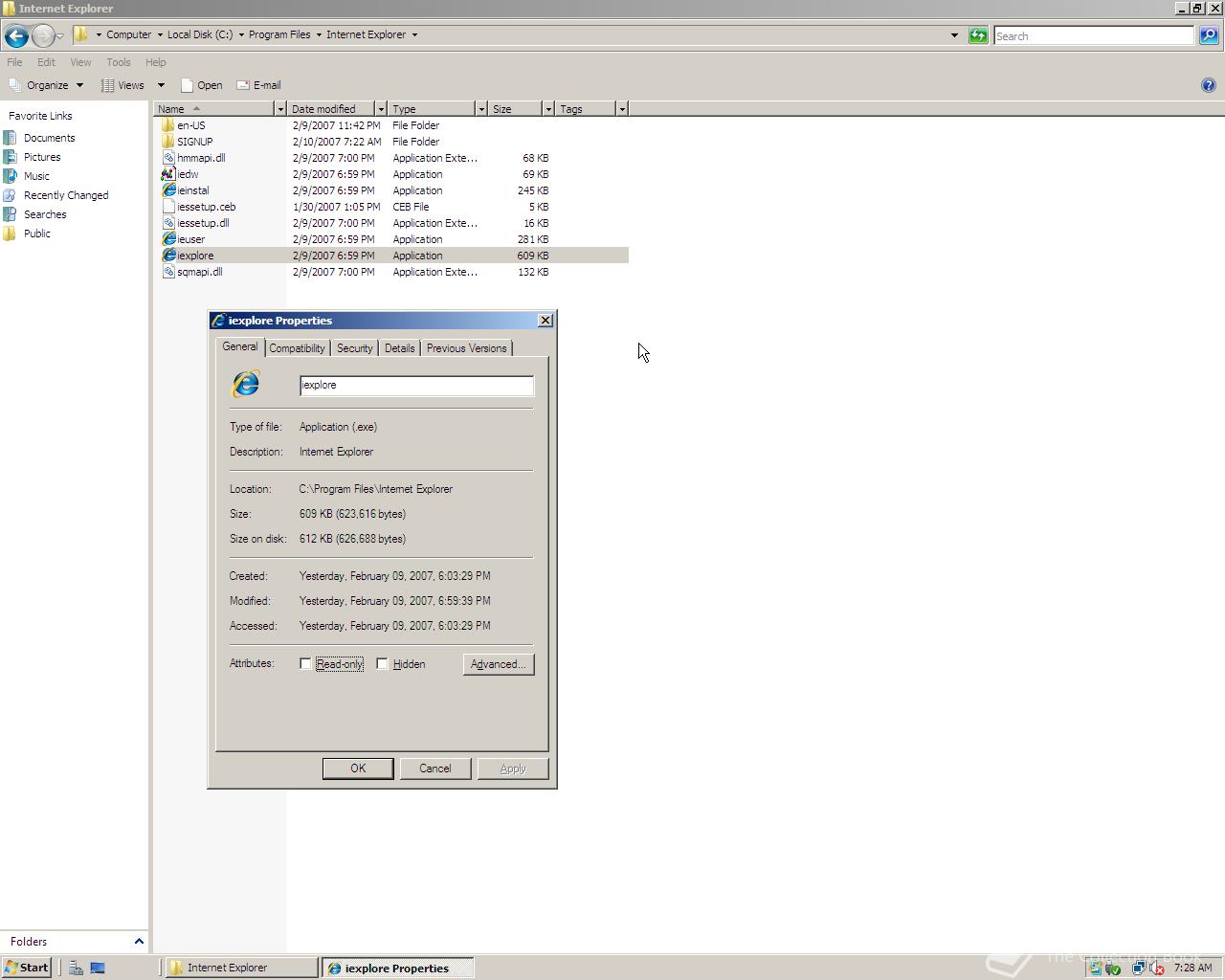
Task: Expand the Size column filter dropdown
Action: point(548,109)
